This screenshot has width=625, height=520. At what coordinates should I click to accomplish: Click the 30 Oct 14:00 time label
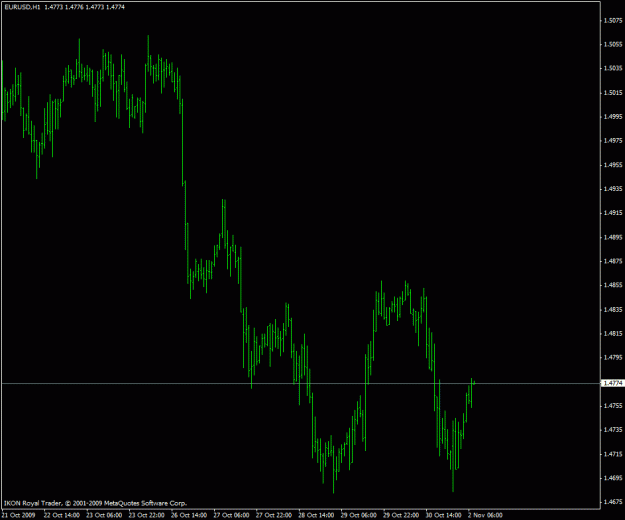pos(443,515)
